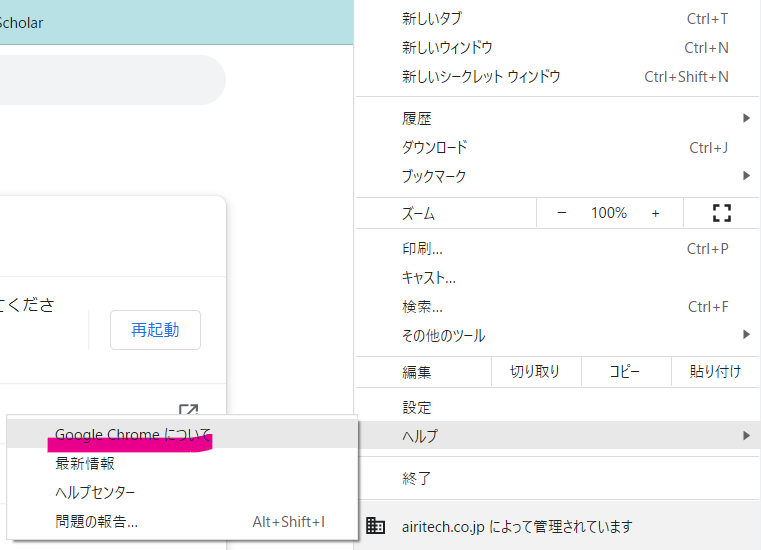Screen dimensions: 761x550
Task: Open new incognito window (新しいシークレット ウィンドウ)
Action: coord(557,77)
